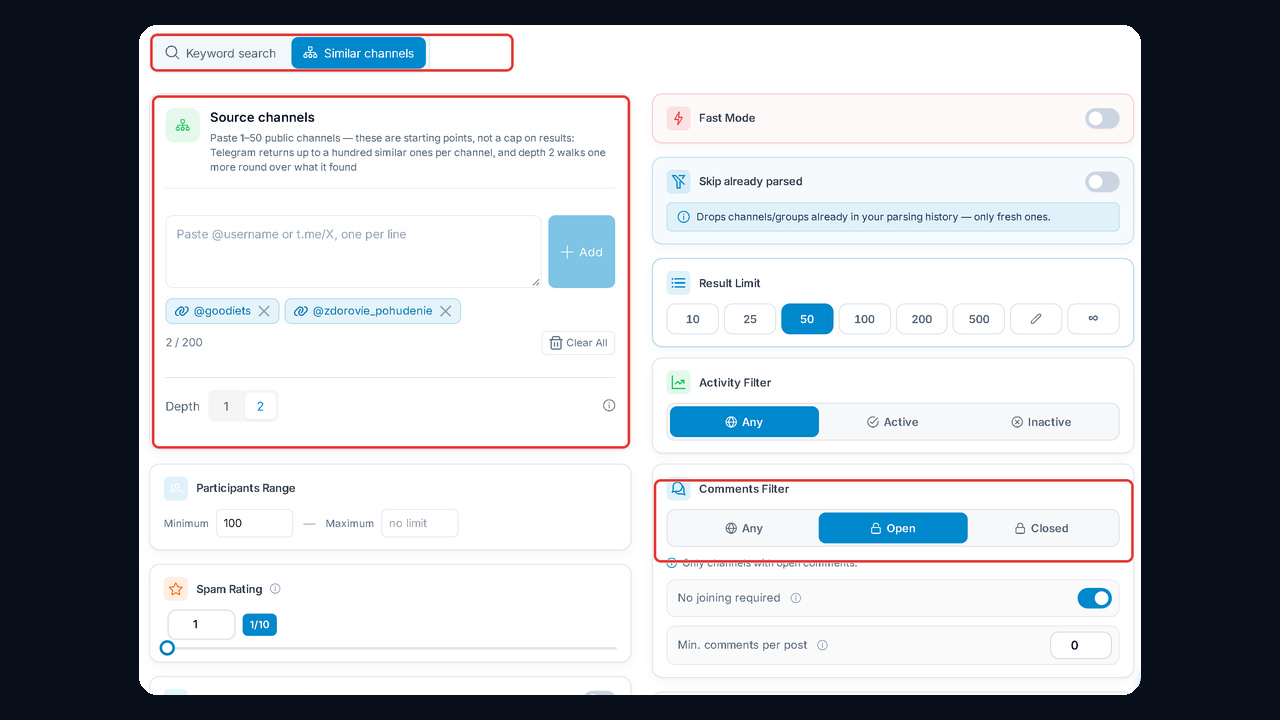Choose Result Limit 500
Screen dimensions: 1280x720
point(979,319)
